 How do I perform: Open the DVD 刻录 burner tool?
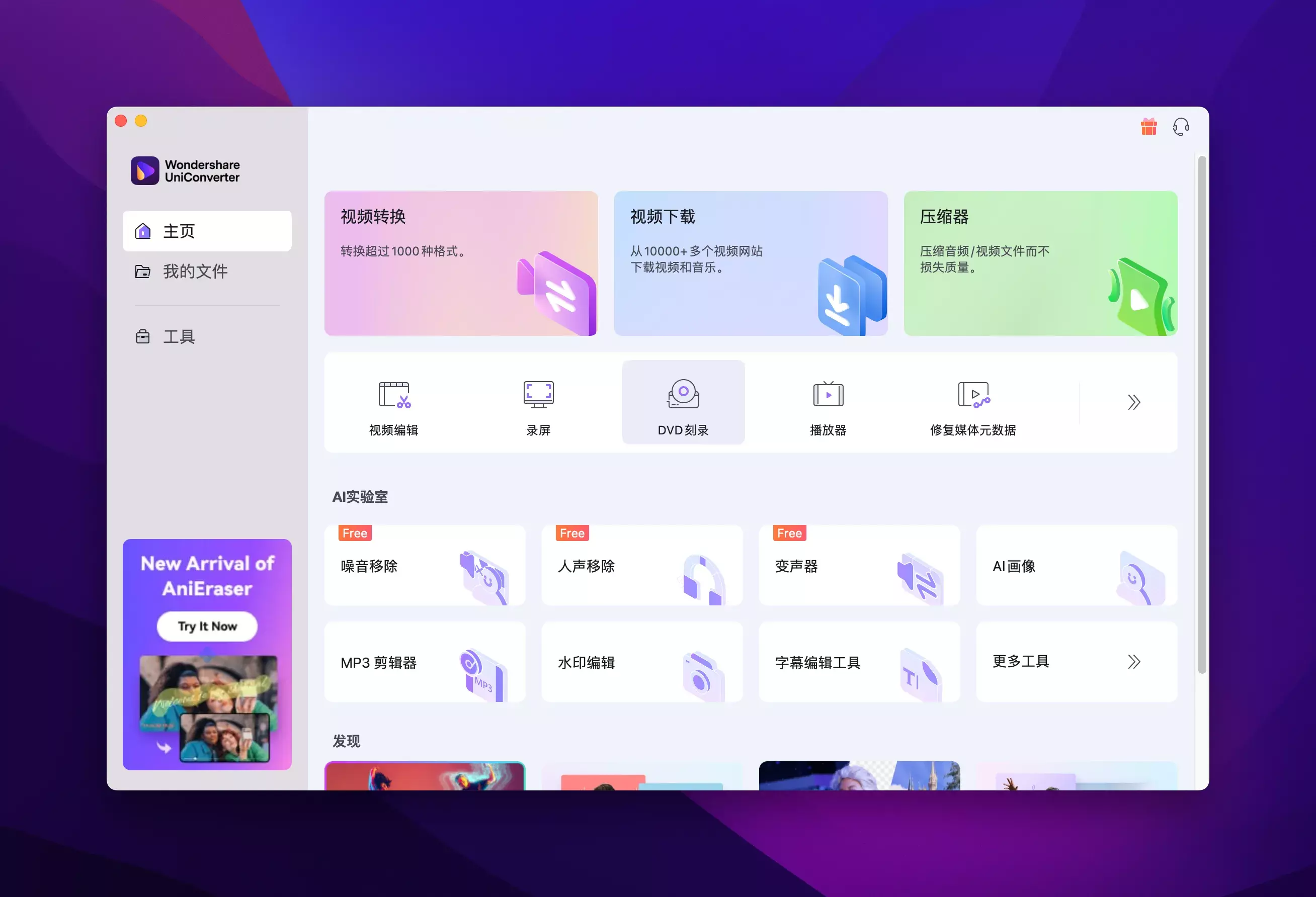[683, 402]
